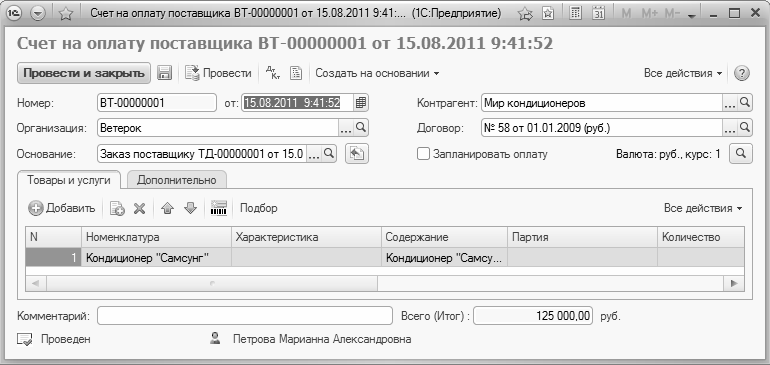Click the Подбор button

(258, 208)
